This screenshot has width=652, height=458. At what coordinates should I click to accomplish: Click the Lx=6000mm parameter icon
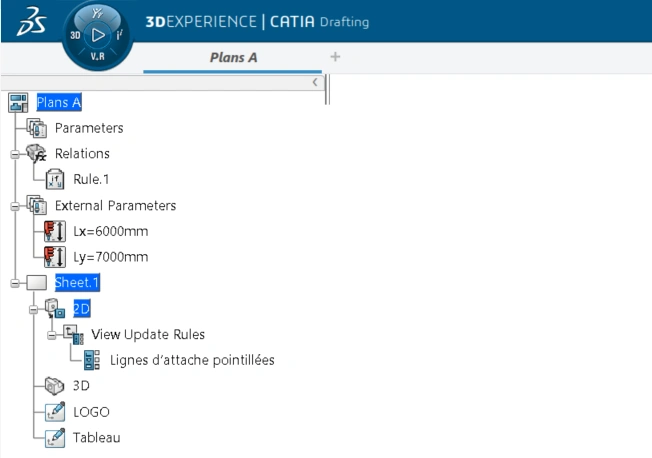(56, 232)
